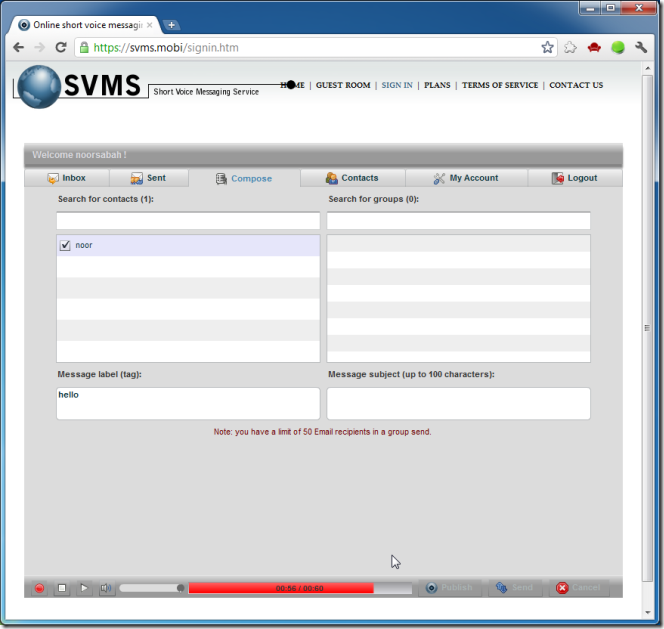Adjust the volume slider knob
664x629 pixels.
180,588
